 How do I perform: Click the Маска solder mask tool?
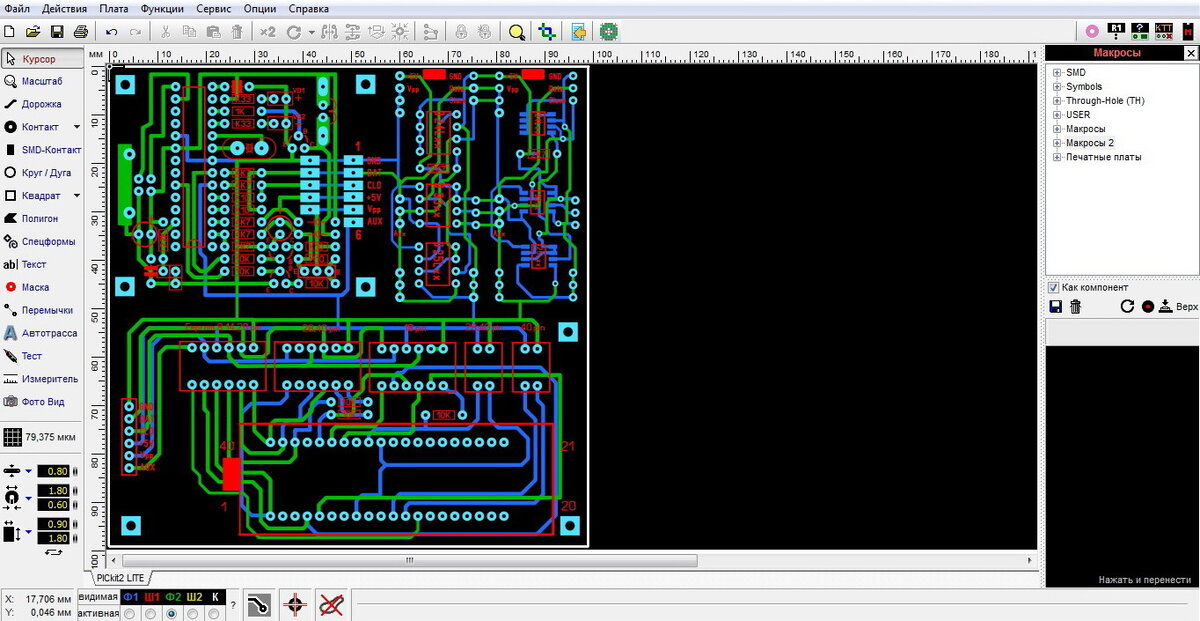(28, 287)
